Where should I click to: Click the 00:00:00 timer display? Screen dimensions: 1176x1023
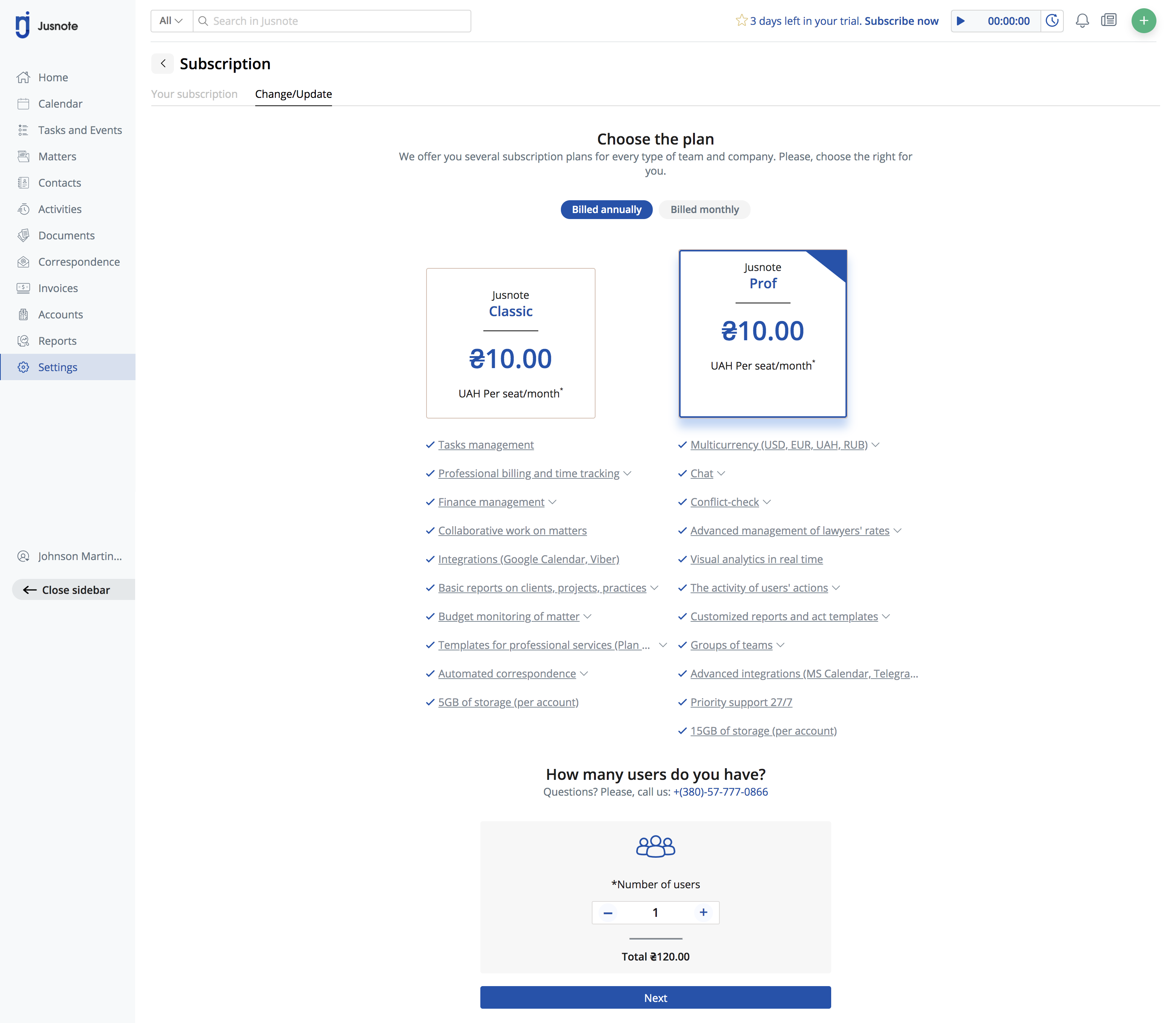click(1008, 21)
